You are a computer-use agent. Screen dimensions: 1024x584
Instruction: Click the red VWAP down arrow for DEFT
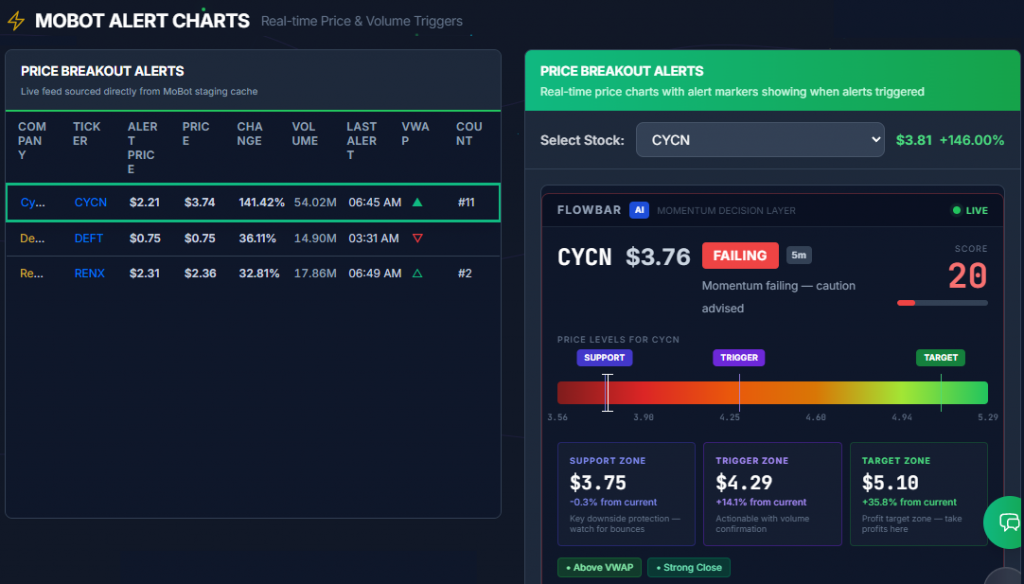pos(417,238)
